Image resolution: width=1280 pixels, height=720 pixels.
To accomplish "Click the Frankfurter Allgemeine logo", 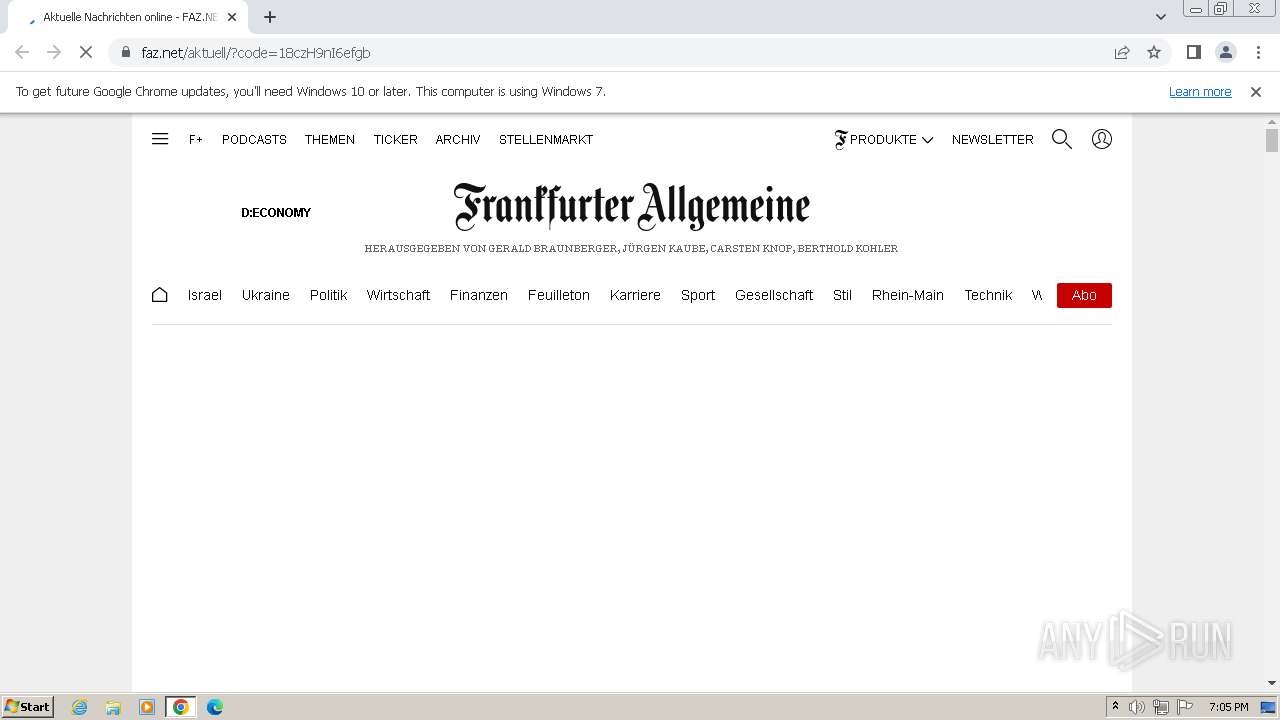I will 631,206.
